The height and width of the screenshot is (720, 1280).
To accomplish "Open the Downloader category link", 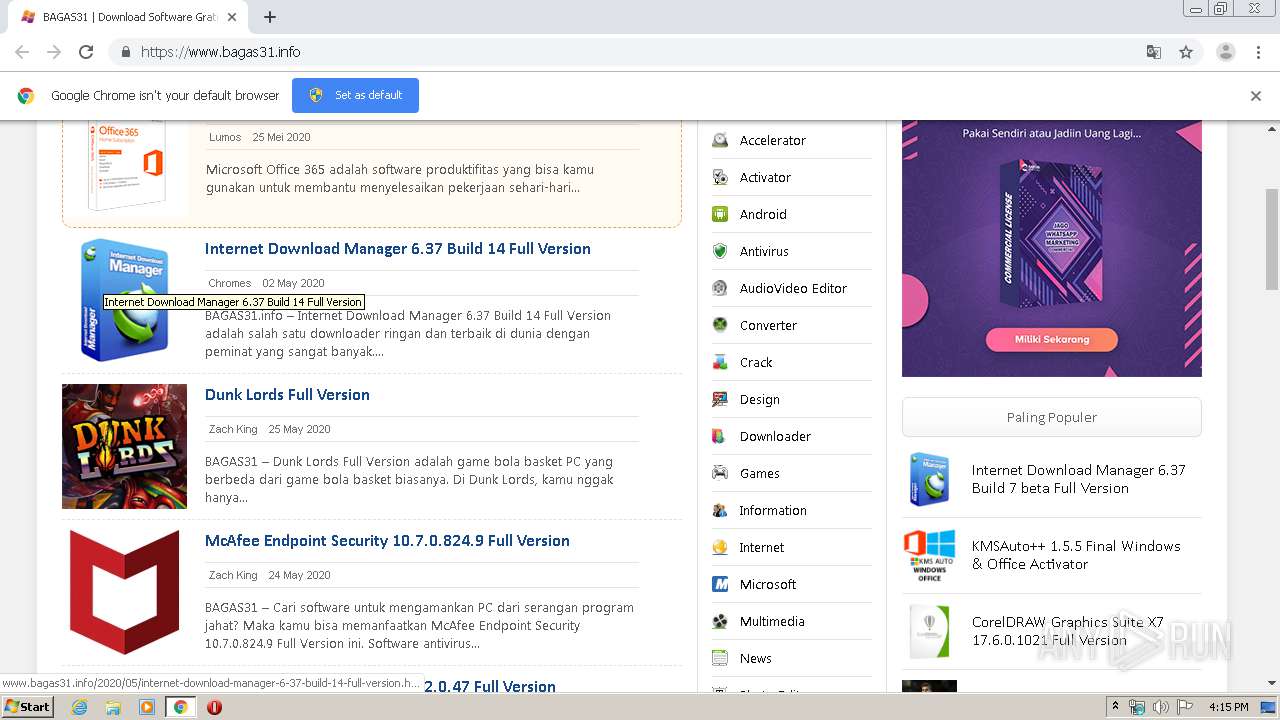I will click(775, 437).
